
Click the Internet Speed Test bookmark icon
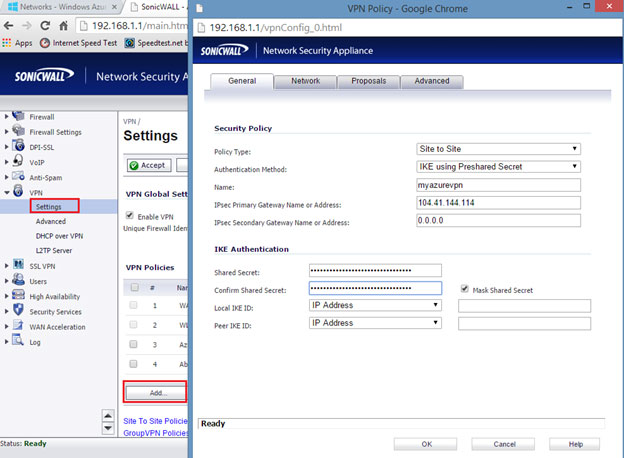pyautogui.click(x=45, y=43)
